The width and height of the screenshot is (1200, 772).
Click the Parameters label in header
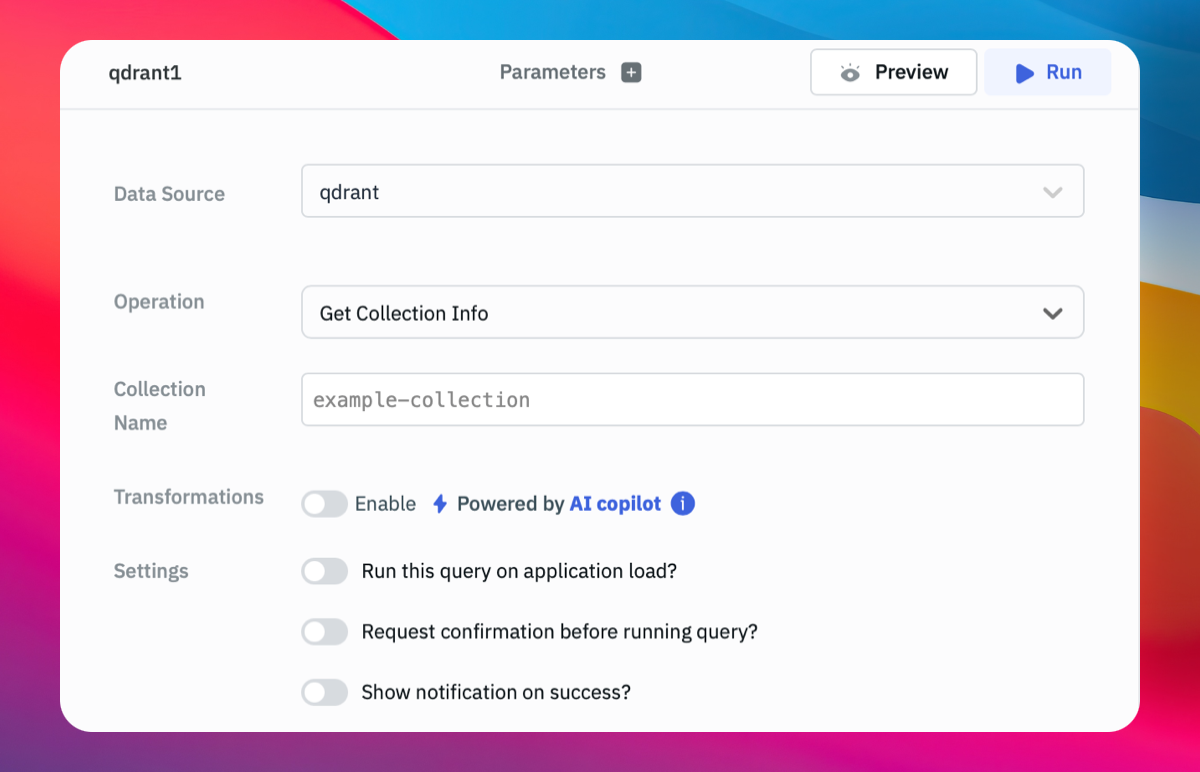pos(552,72)
